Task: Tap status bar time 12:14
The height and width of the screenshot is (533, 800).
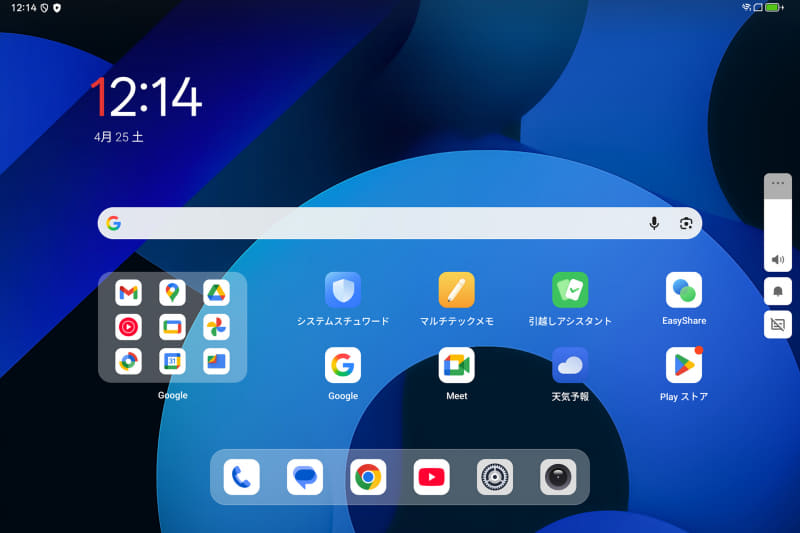Action: (23, 8)
